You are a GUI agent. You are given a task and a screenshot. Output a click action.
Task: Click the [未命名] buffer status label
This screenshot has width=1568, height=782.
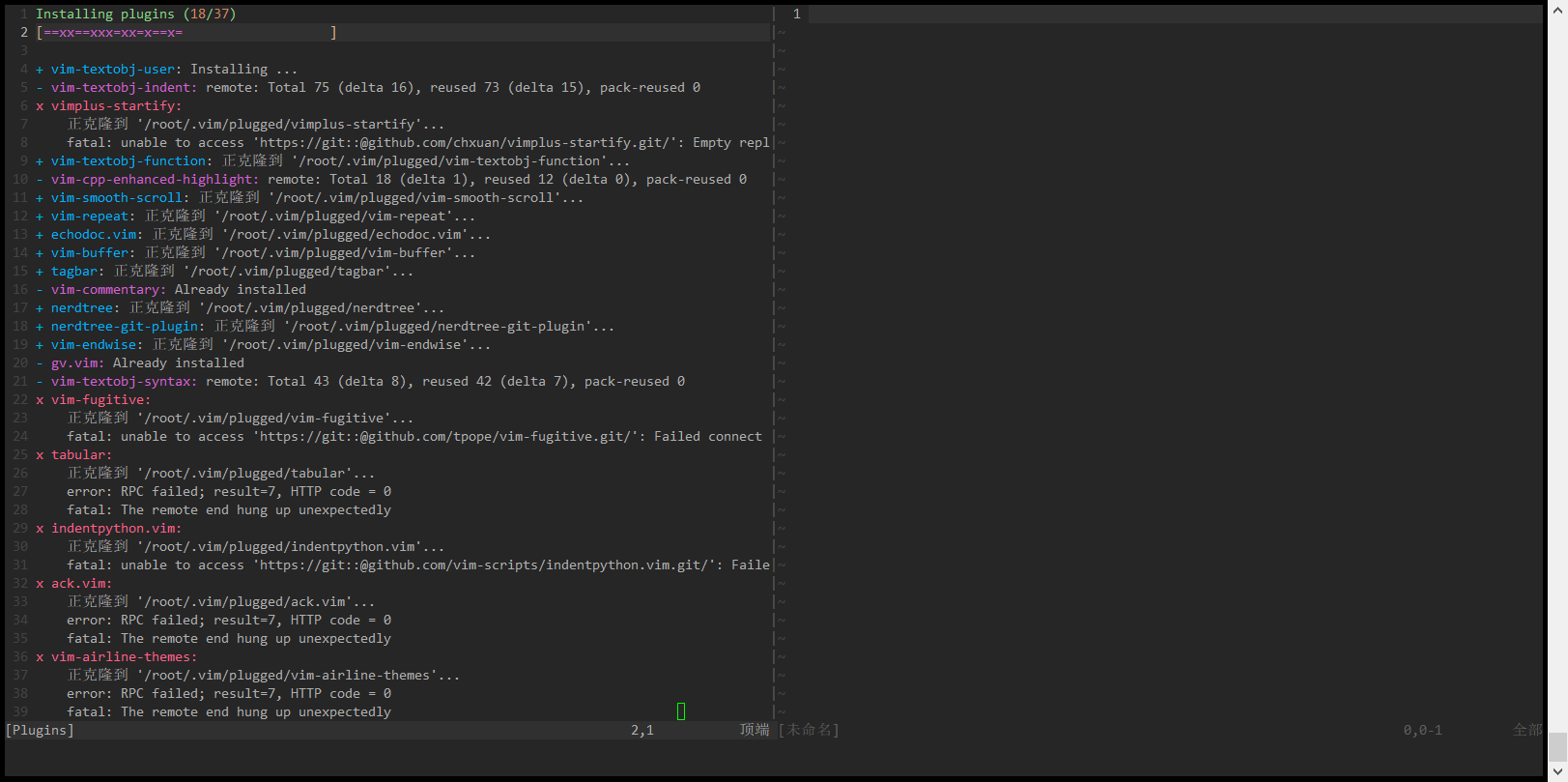[x=809, y=730]
